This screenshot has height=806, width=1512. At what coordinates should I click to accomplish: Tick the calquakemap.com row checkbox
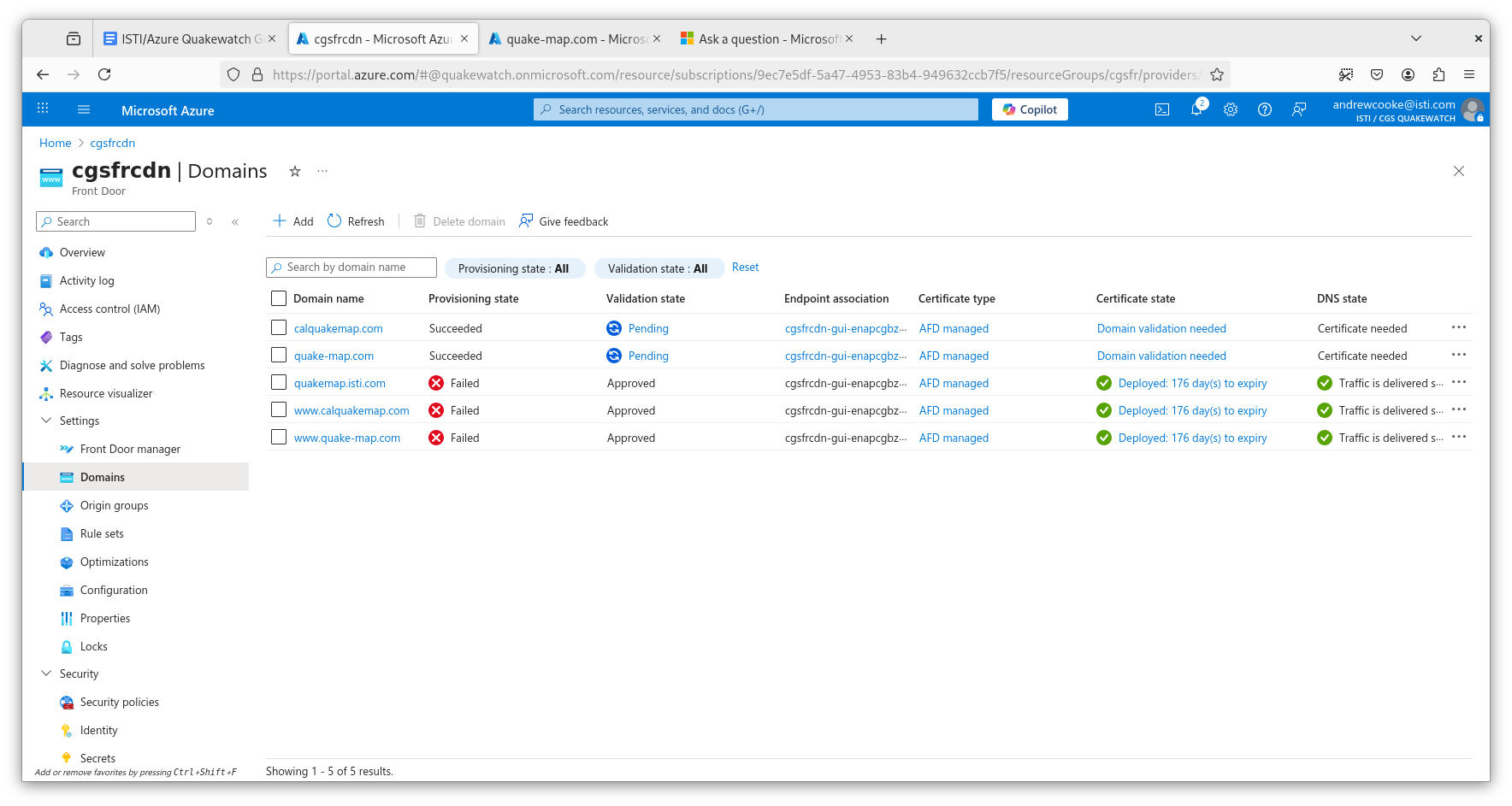(278, 327)
